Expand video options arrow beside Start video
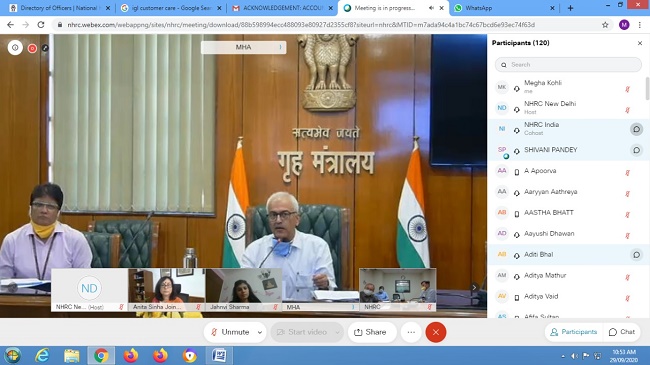Screen dimensions: 650x365 coord(337,332)
